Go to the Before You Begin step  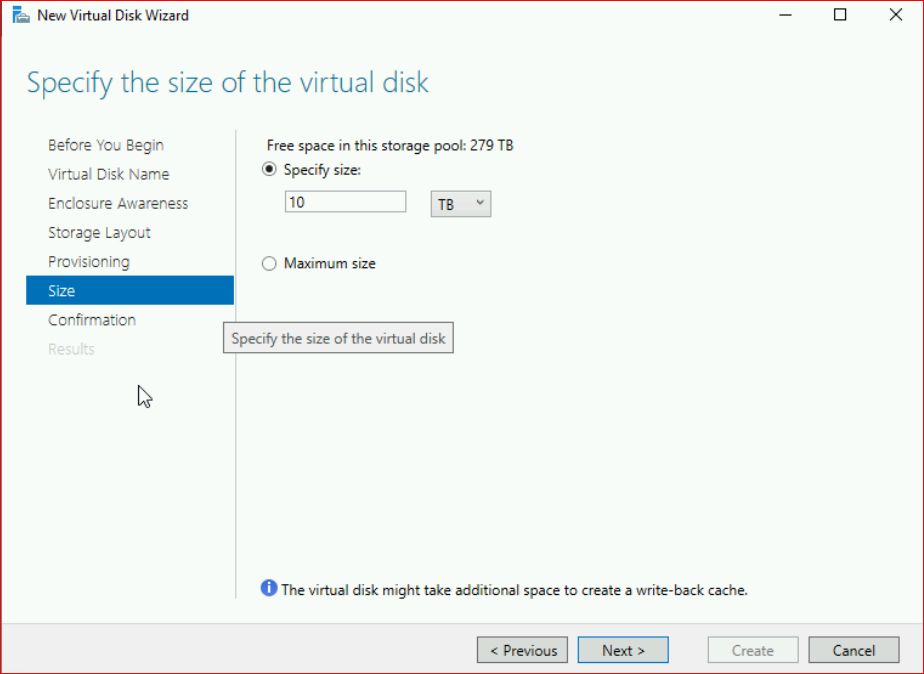[x=105, y=145]
